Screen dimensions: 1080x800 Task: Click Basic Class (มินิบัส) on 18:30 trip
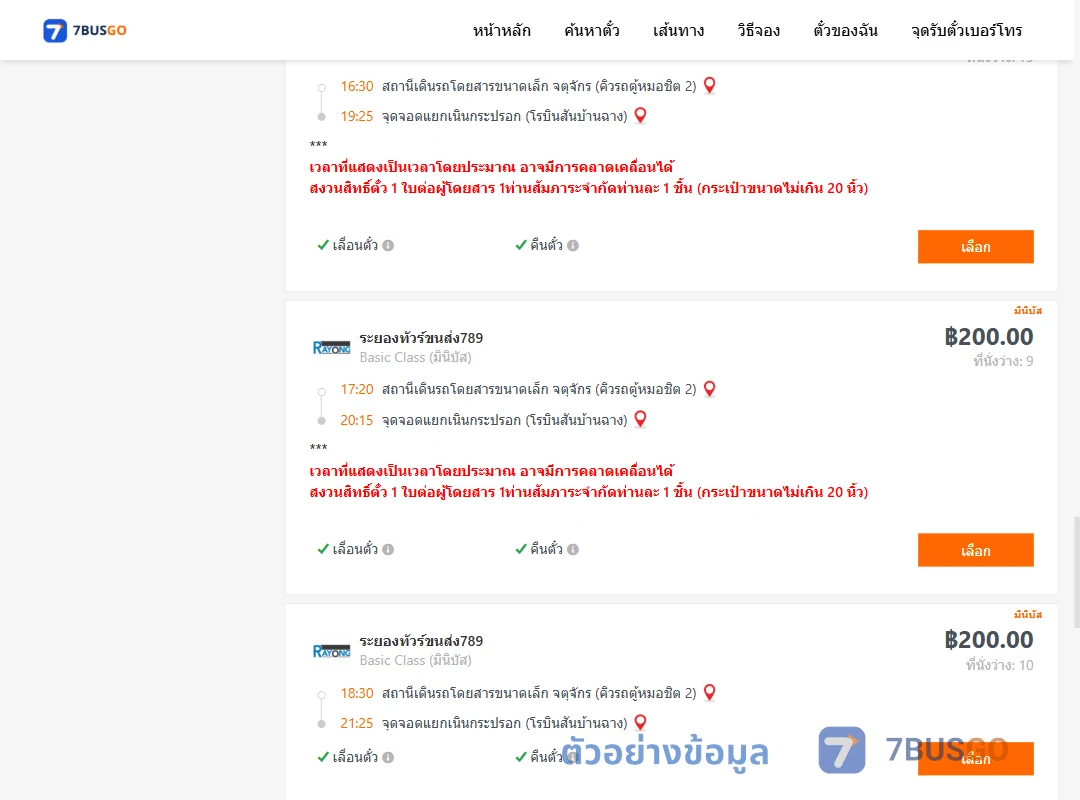pos(415,661)
